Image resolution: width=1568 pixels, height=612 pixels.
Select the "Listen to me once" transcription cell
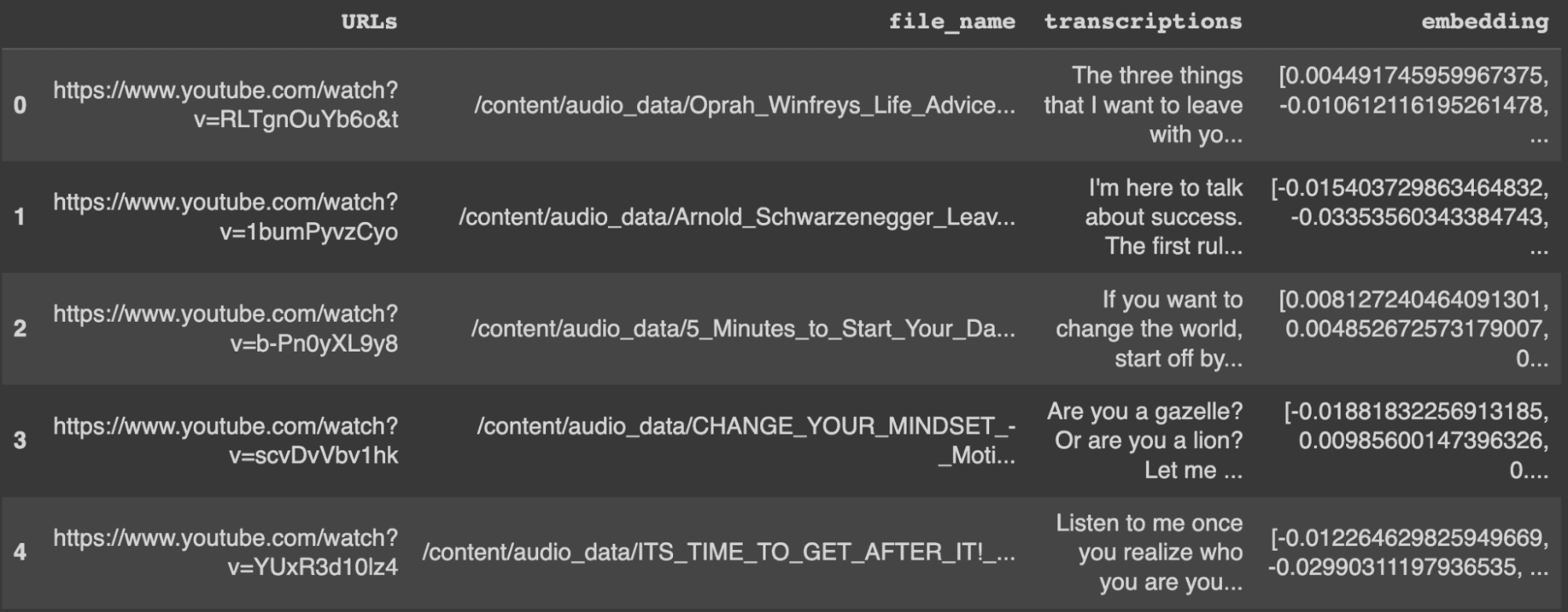tap(1150, 552)
